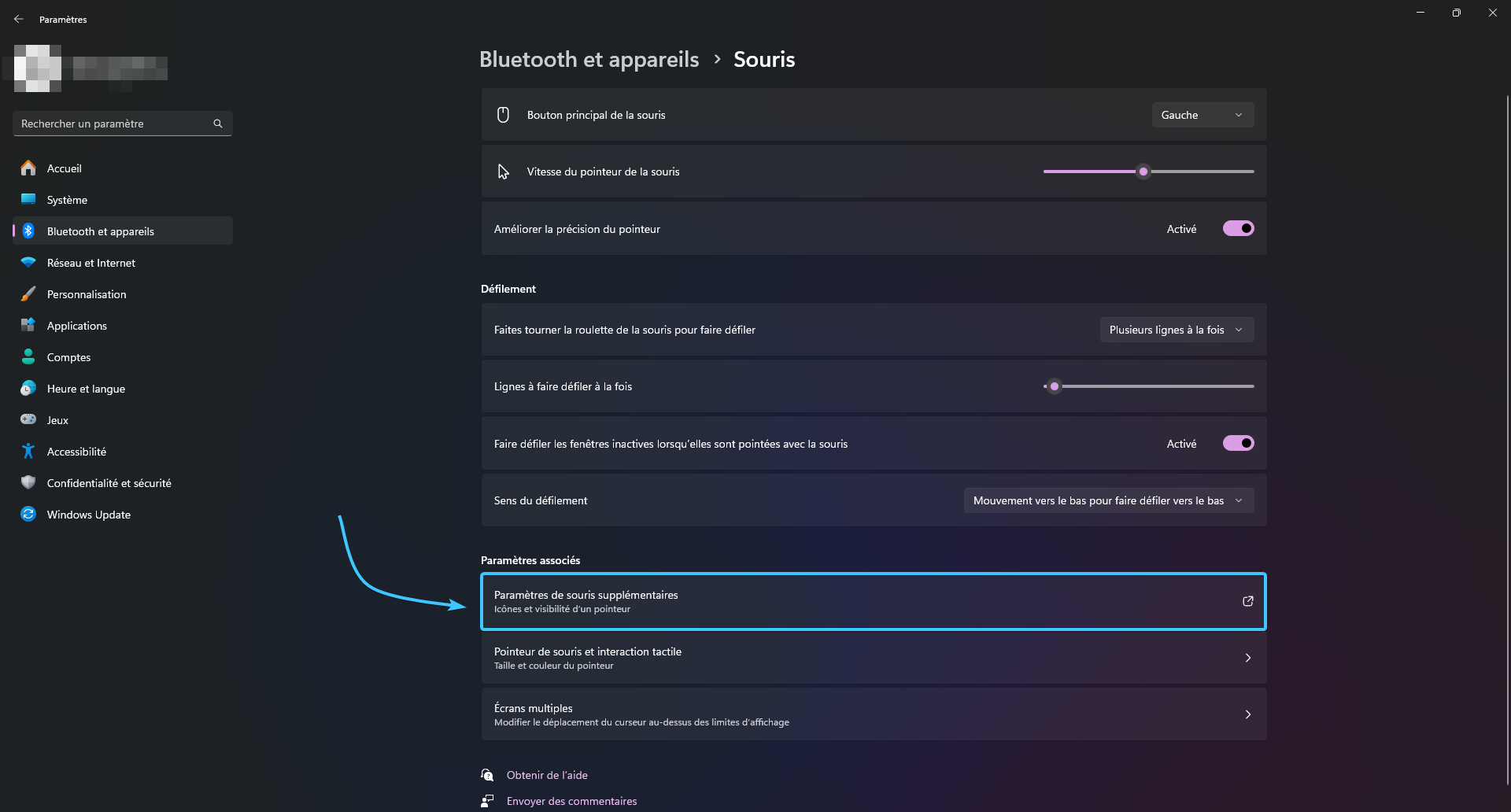Click the Jeux gamepad icon

[28, 419]
